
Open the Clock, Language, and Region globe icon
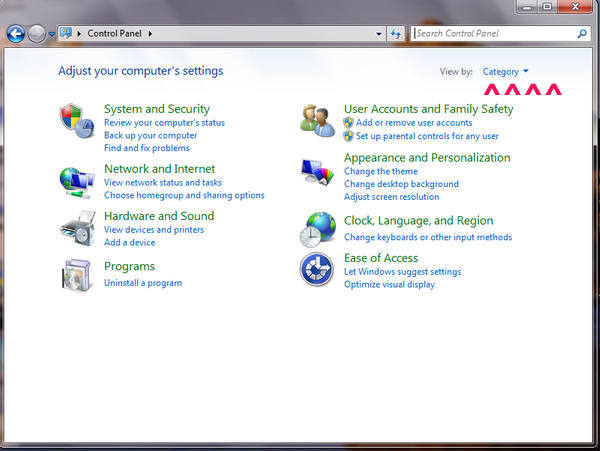pyautogui.click(x=318, y=230)
